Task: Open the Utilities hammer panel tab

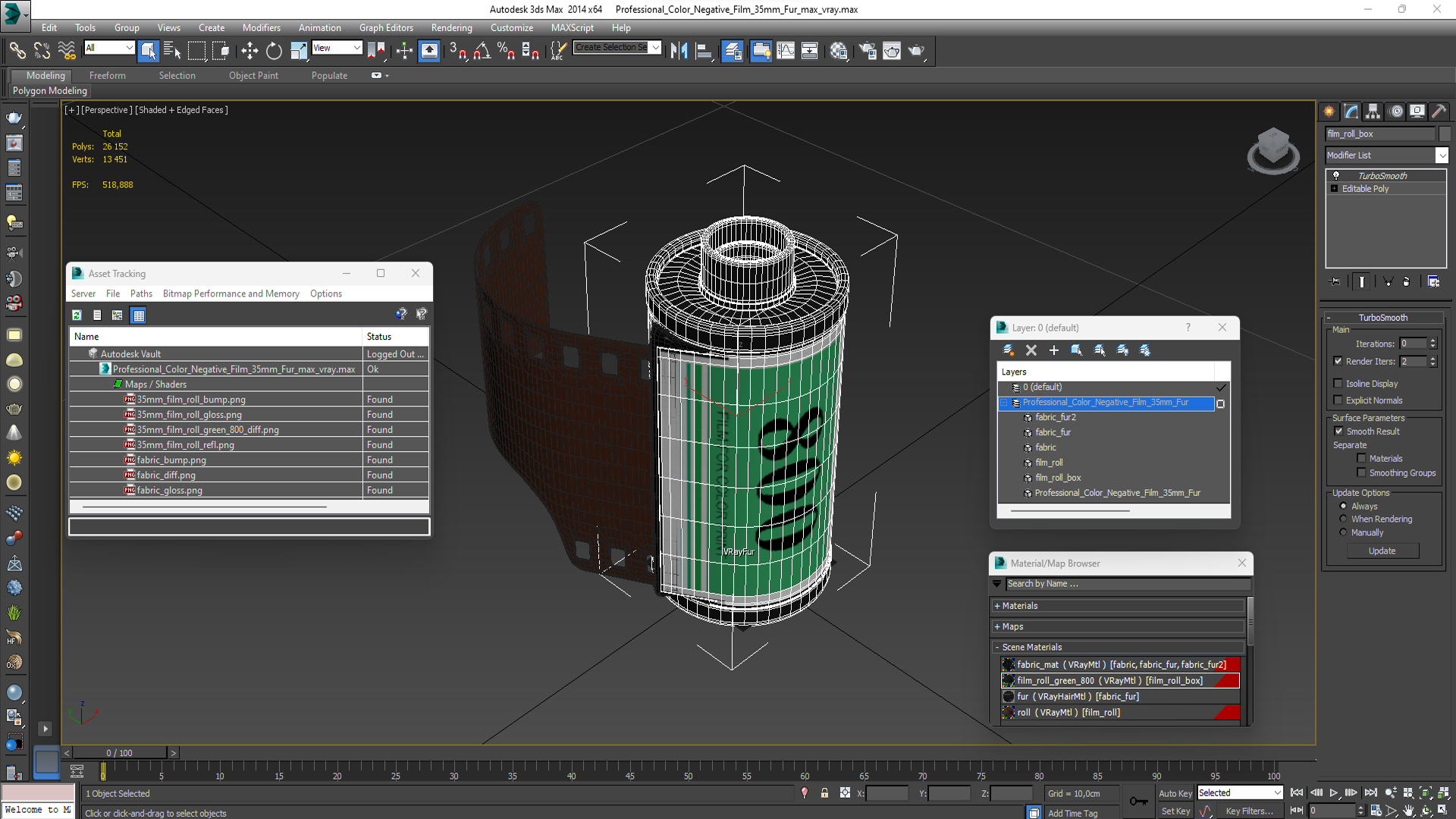Action: coord(1439,111)
